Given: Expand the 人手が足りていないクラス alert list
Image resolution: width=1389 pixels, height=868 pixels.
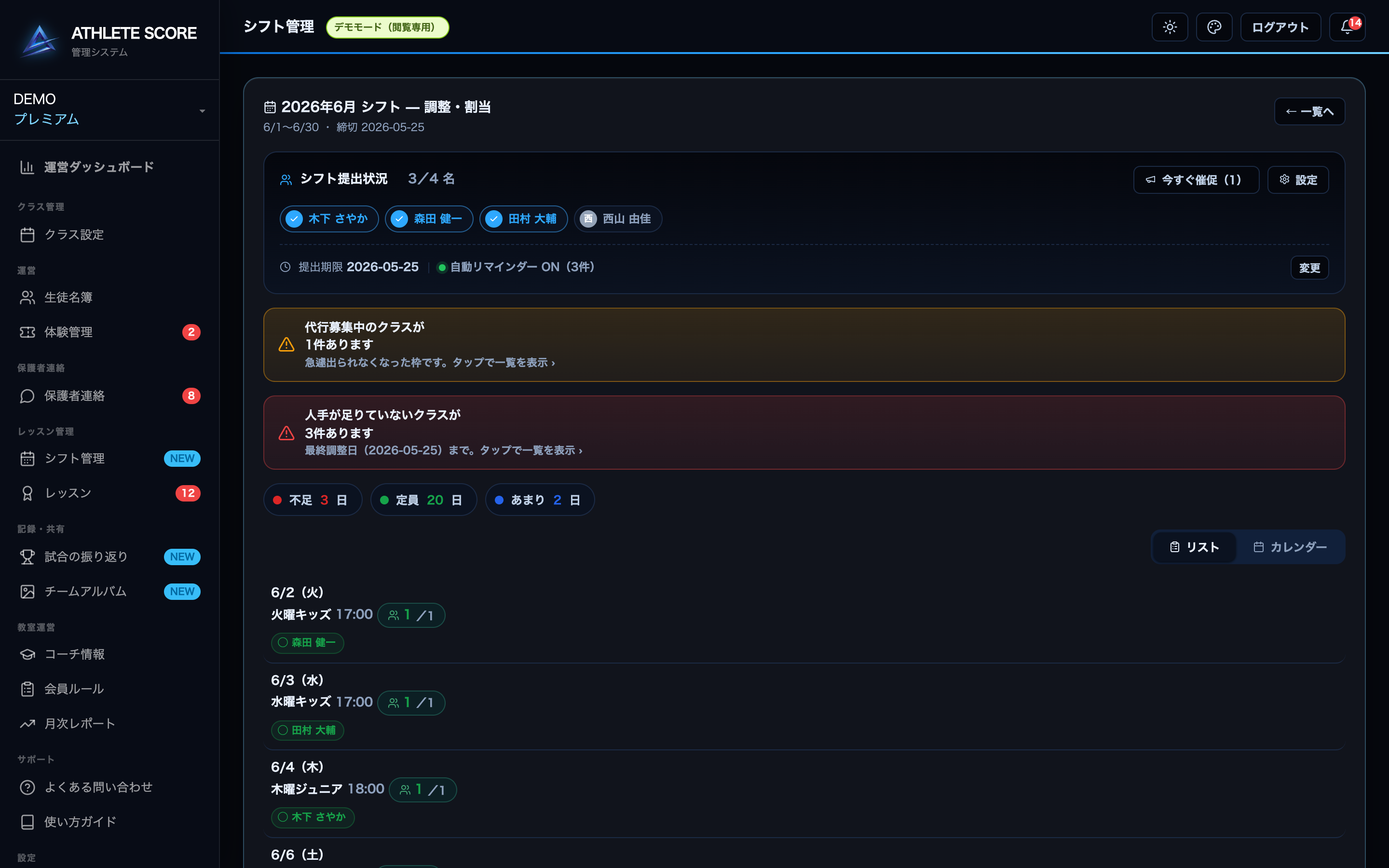Looking at the screenshot, I should (804, 433).
